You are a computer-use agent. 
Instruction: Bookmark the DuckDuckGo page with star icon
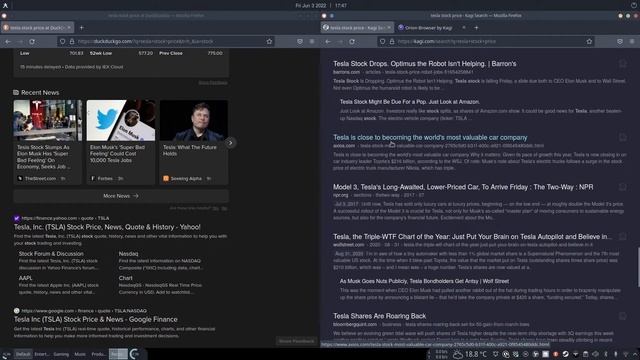[269, 42]
